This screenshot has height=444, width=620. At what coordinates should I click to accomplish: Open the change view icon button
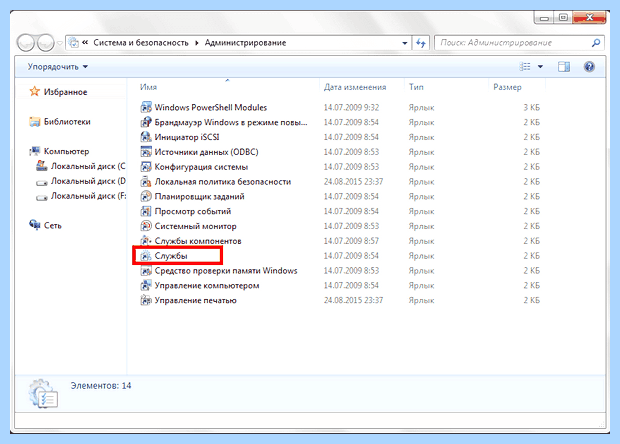pyautogui.click(x=525, y=66)
